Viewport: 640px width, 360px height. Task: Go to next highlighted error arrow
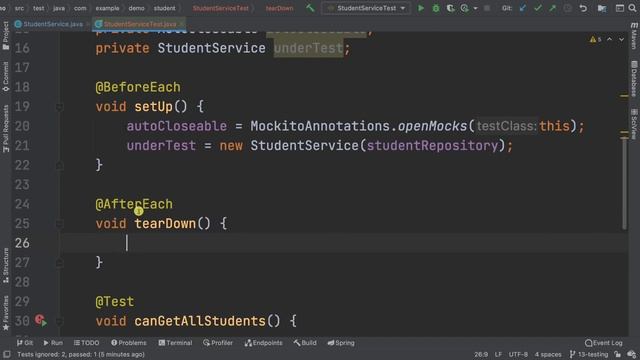pos(621,40)
